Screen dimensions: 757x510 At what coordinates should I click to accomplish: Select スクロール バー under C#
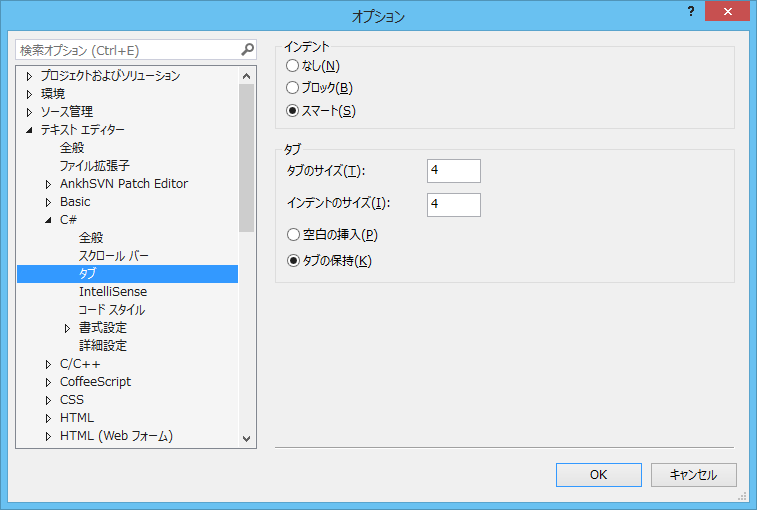113,255
